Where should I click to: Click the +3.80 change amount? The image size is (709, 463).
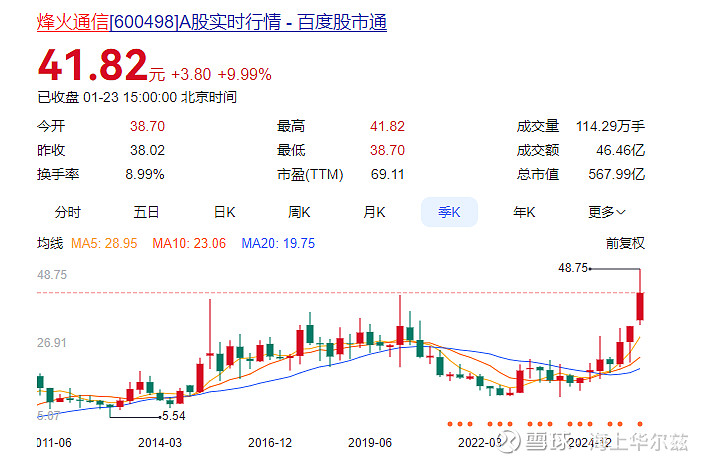click(191, 75)
